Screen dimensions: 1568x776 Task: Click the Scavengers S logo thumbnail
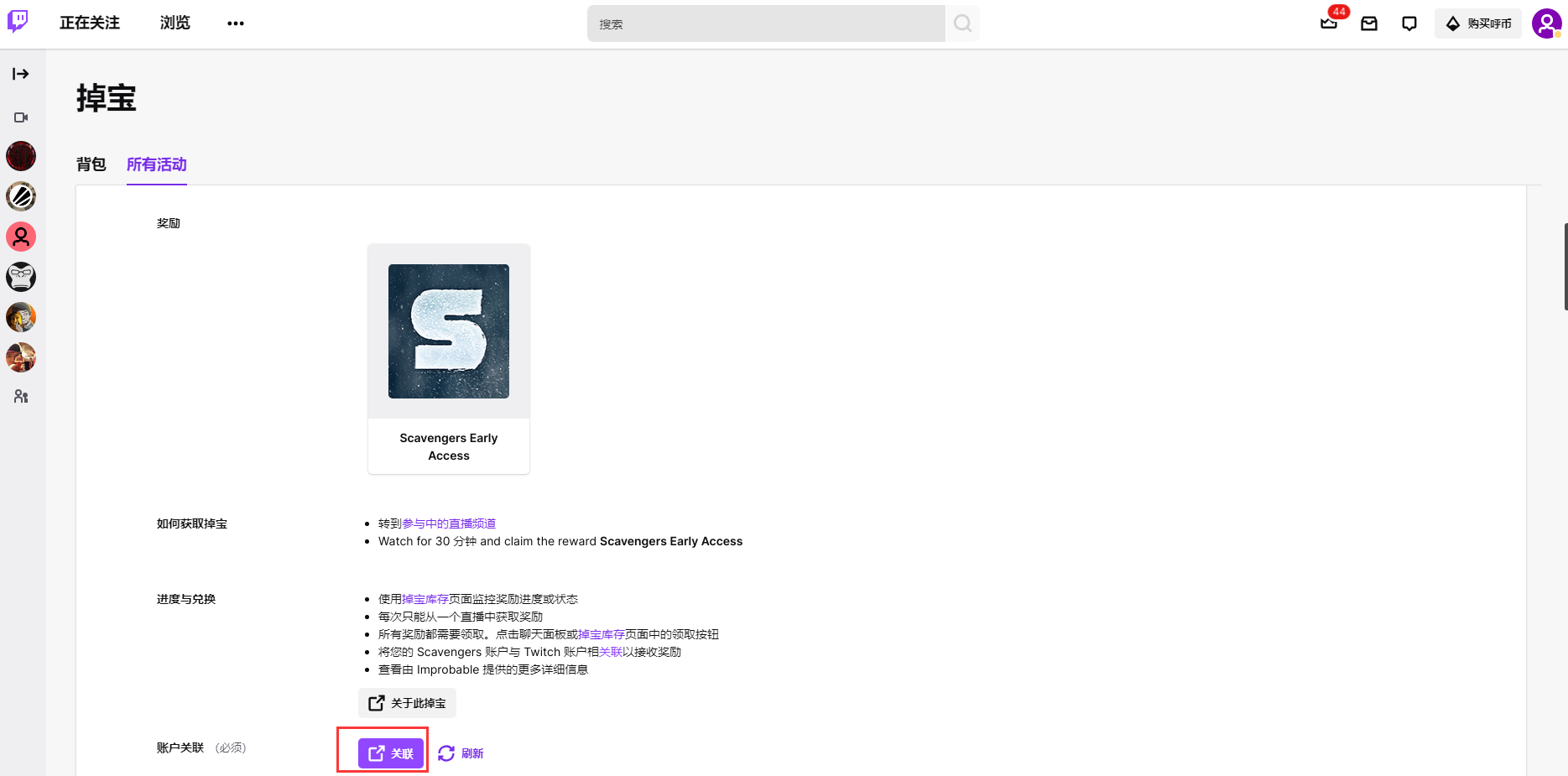point(449,331)
